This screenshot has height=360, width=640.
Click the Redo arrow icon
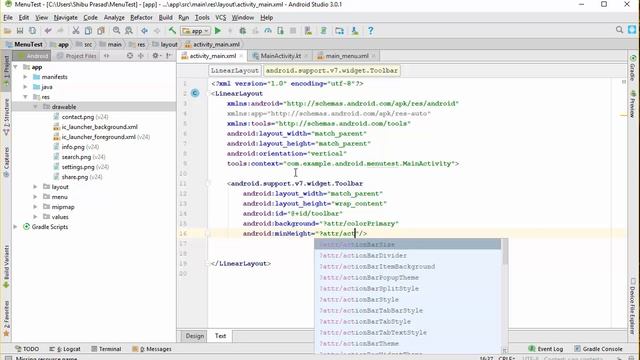pyautogui.click(x=60, y=31)
